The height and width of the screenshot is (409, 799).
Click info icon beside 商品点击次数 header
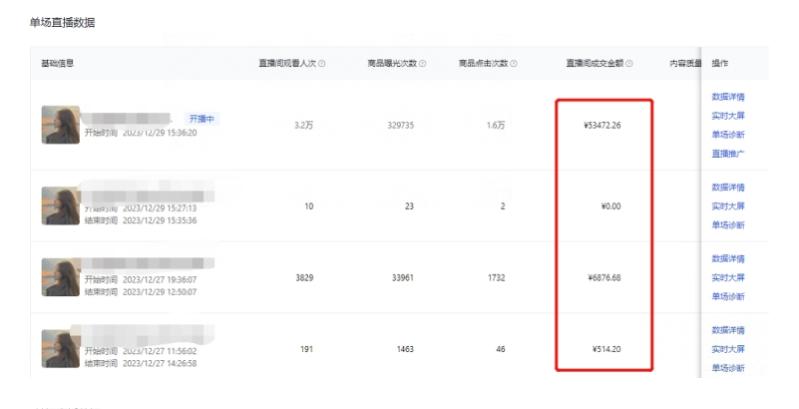[x=513, y=64]
